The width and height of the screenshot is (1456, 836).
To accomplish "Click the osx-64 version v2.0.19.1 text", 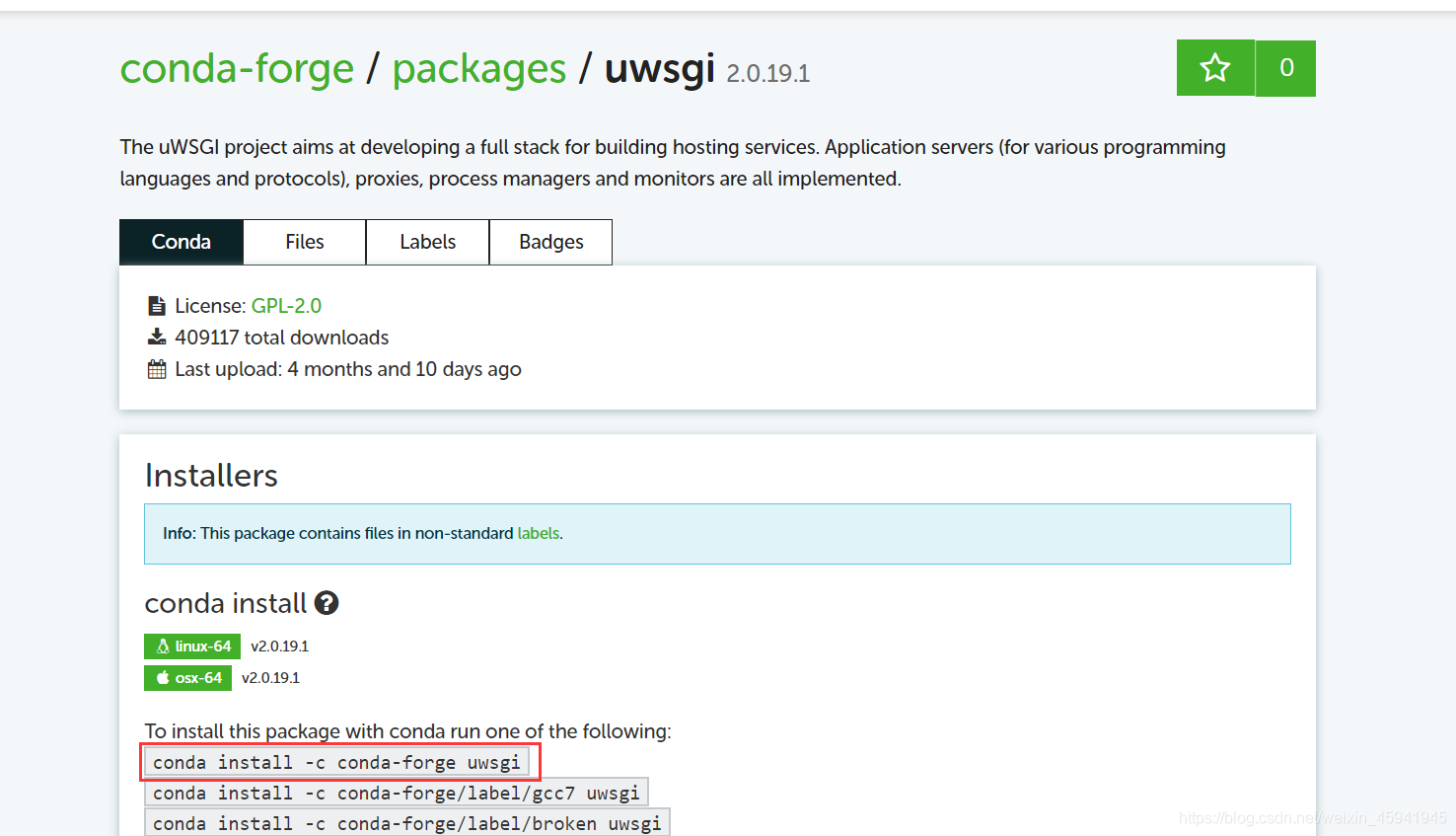I will pyautogui.click(x=271, y=678).
